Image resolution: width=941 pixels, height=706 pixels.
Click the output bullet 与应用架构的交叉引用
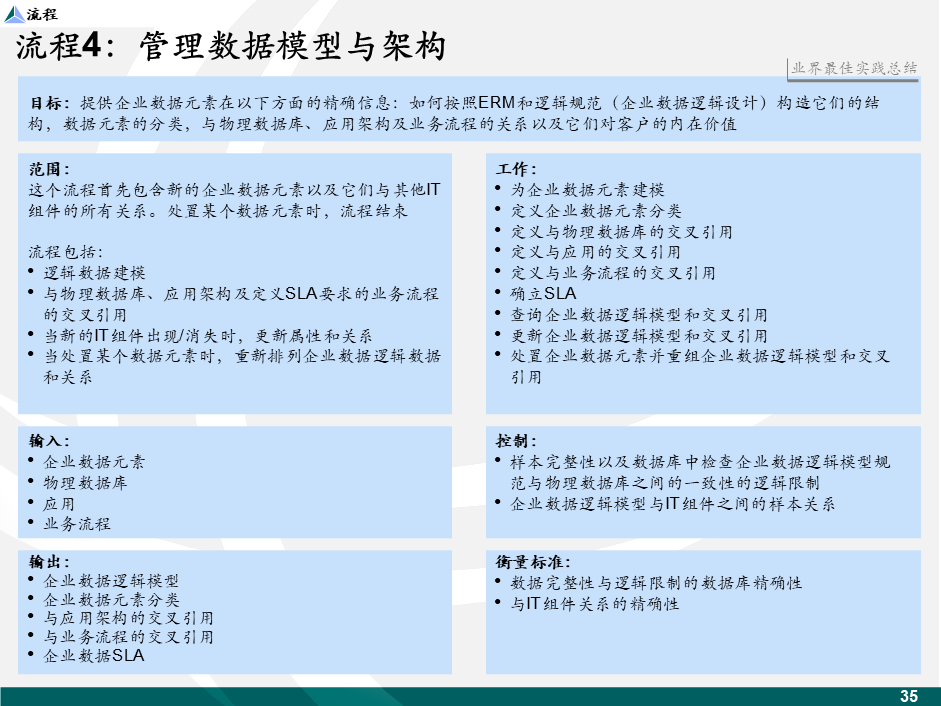point(128,618)
